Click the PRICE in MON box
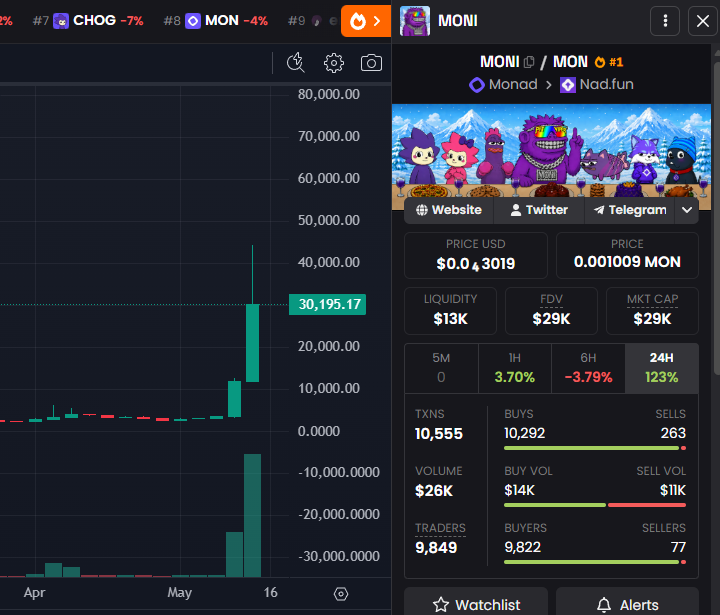720x615 pixels. 627,255
